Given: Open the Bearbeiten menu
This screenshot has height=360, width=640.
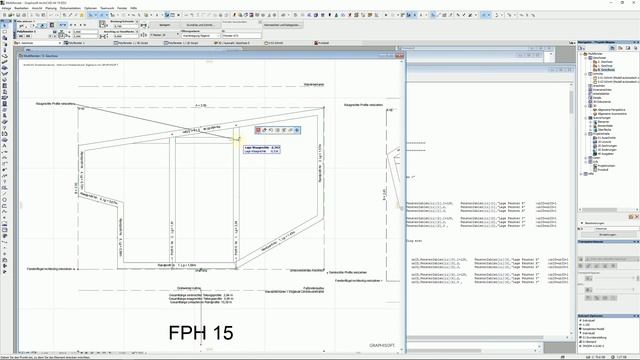Looking at the screenshot, I should [22, 8].
